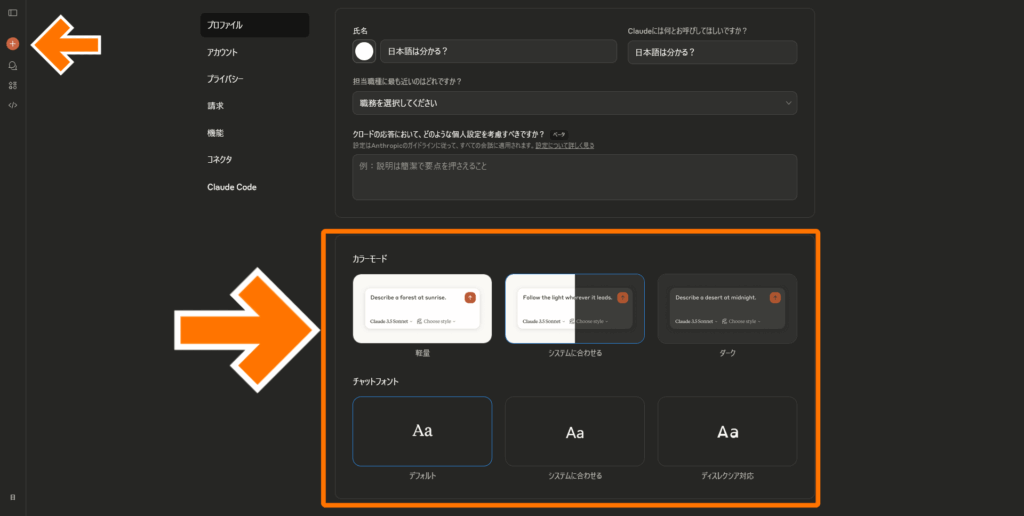Open the code brackets icon in sidebar
Image resolution: width=1024 pixels, height=516 pixels.
pos(12,105)
